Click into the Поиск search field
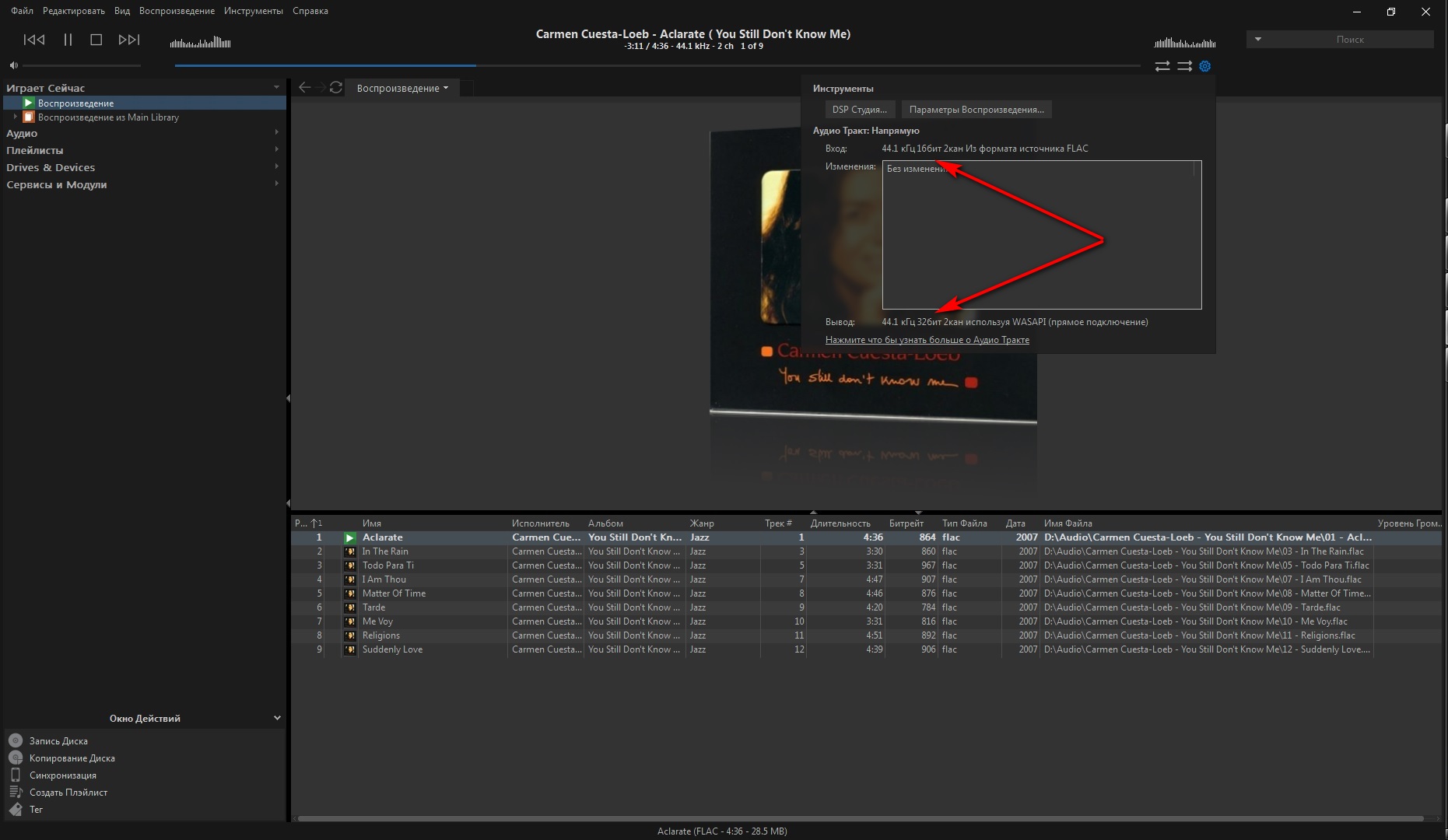 [x=1350, y=39]
